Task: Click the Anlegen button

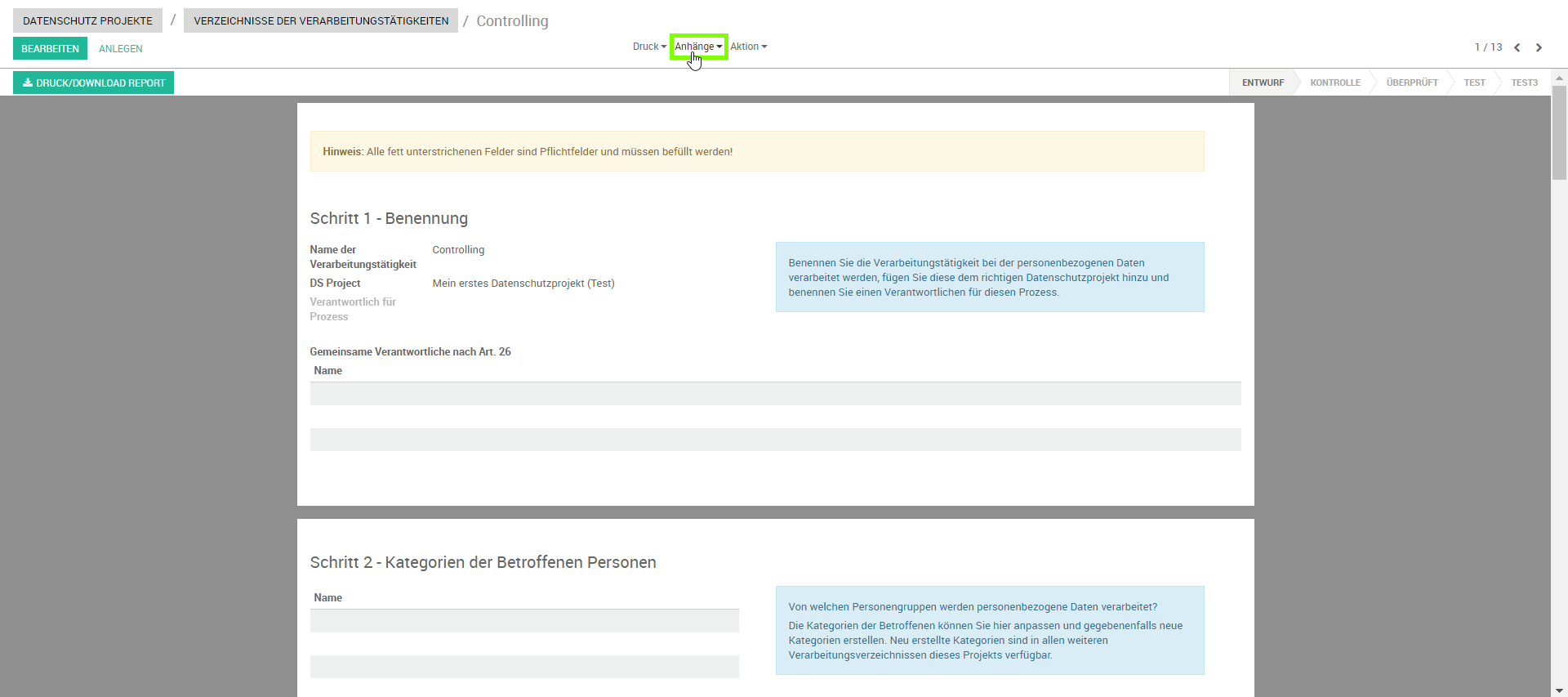Action: tap(120, 49)
